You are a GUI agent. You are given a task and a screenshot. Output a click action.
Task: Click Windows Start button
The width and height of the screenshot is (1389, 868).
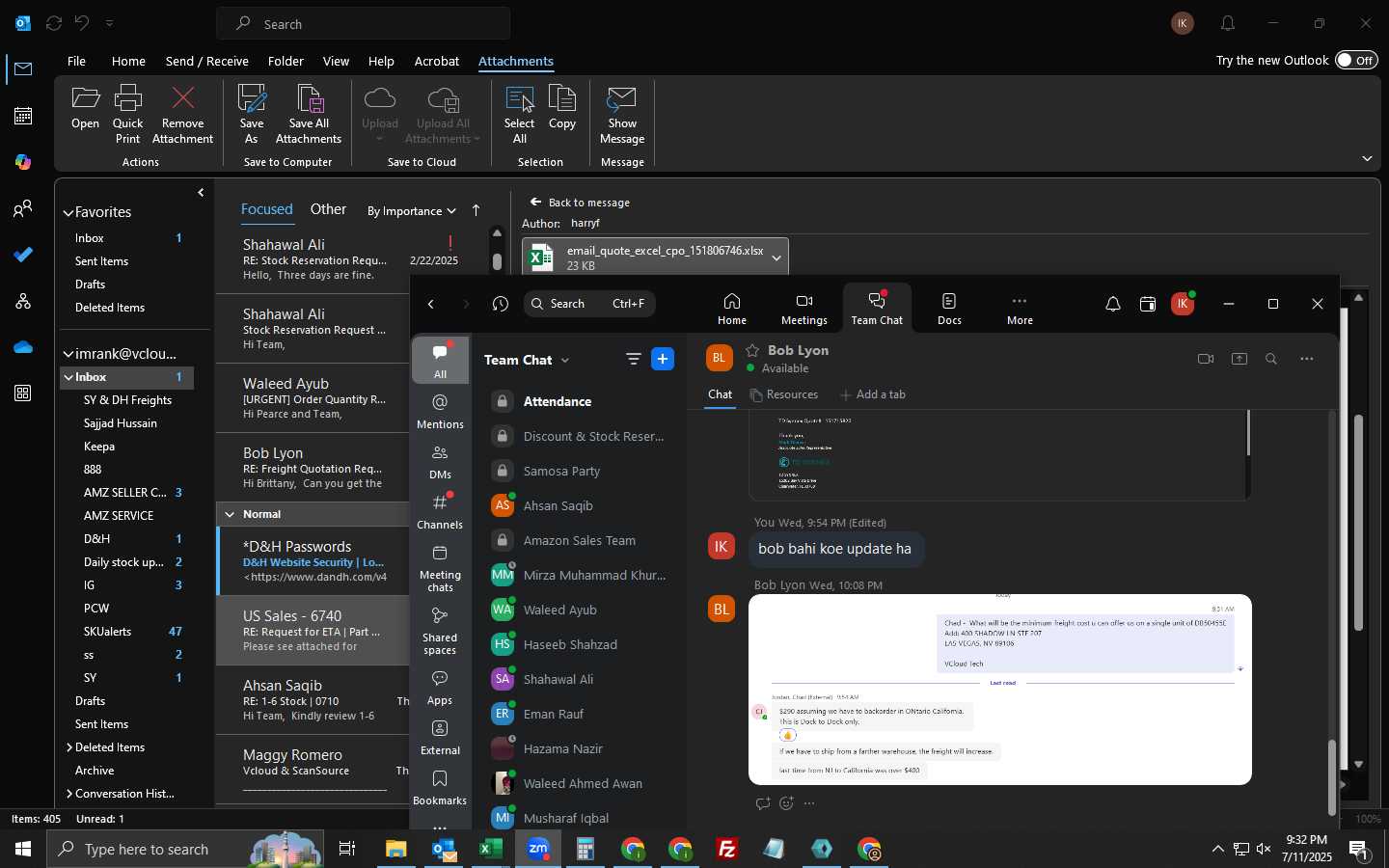tap(23, 849)
